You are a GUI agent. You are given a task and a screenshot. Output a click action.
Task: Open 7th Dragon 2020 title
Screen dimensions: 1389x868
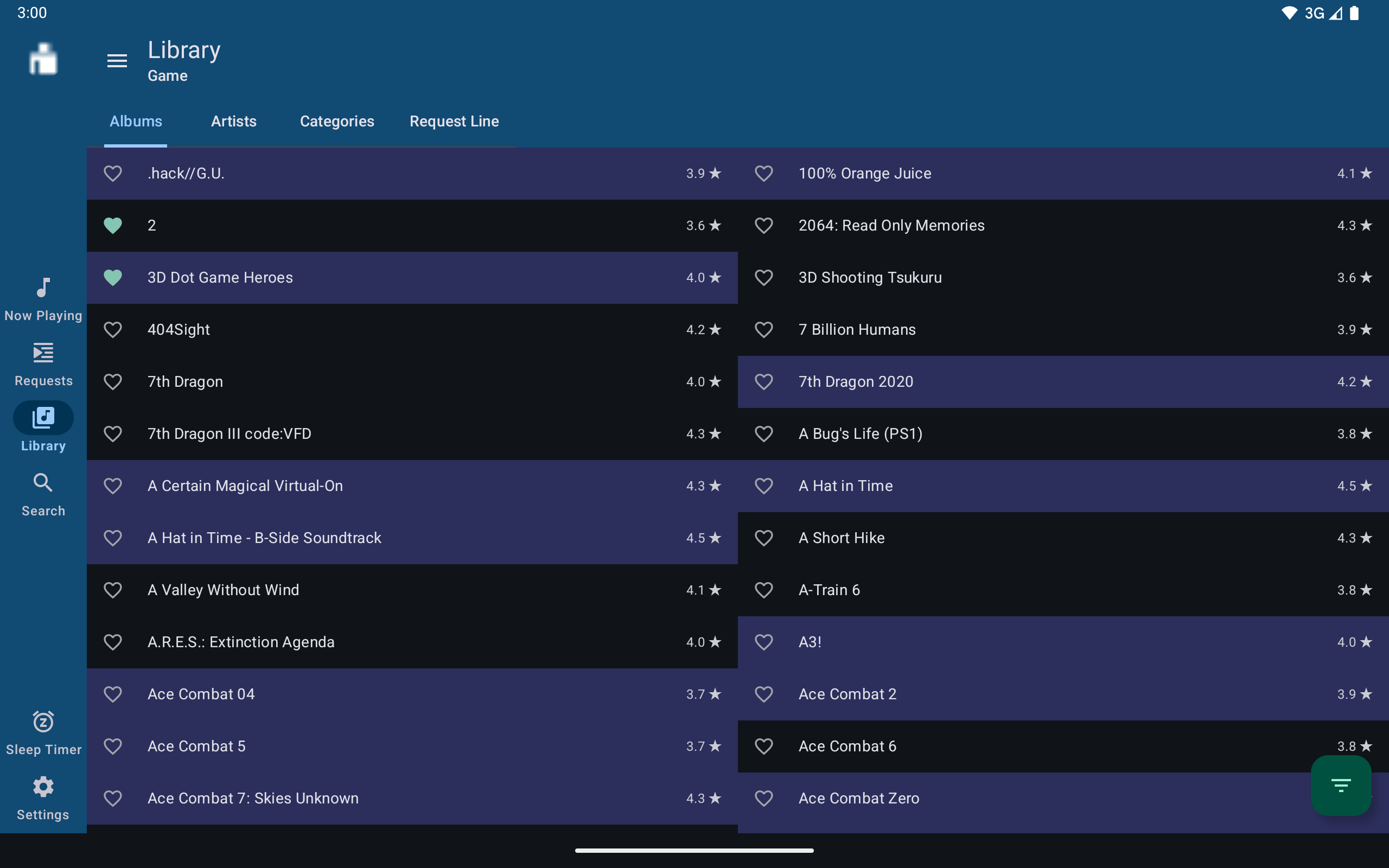[x=856, y=382]
